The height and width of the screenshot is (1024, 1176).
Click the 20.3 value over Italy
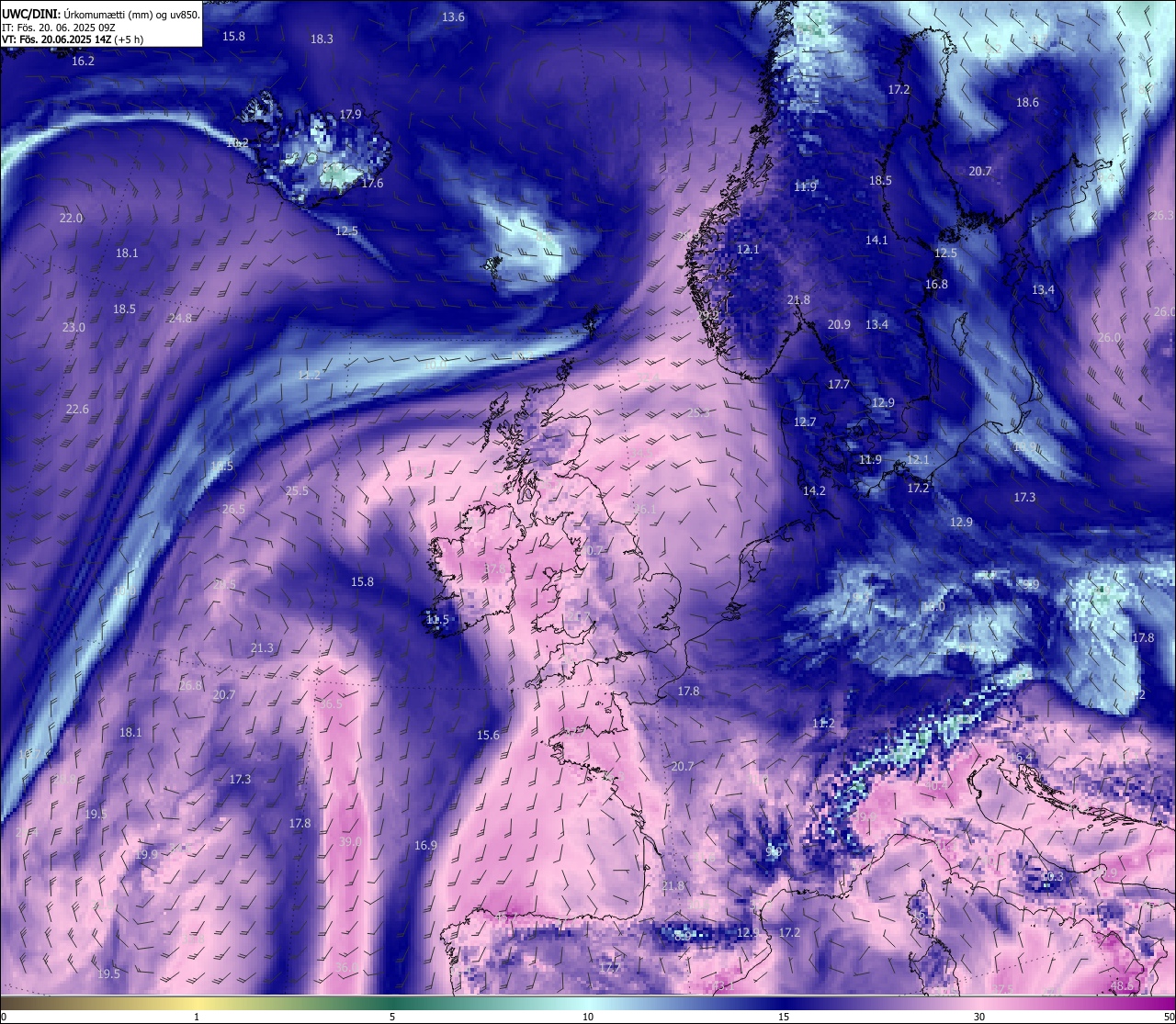1051,877
